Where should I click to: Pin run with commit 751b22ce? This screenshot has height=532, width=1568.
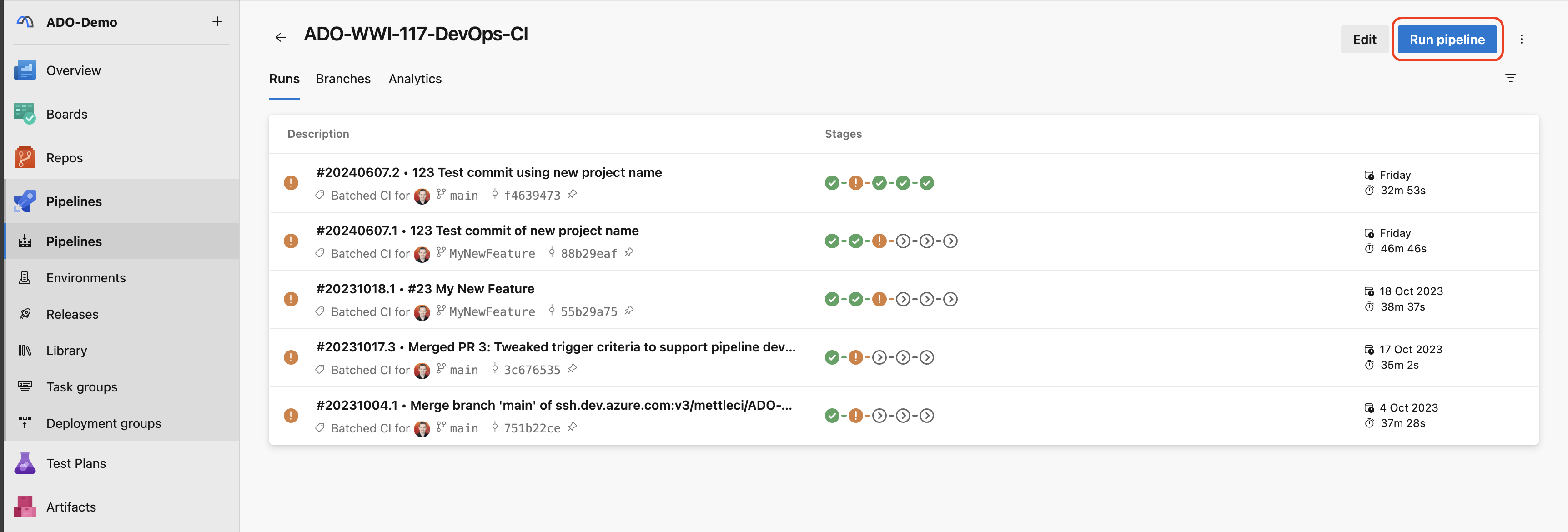pyautogui.click(x=572, y=427)
